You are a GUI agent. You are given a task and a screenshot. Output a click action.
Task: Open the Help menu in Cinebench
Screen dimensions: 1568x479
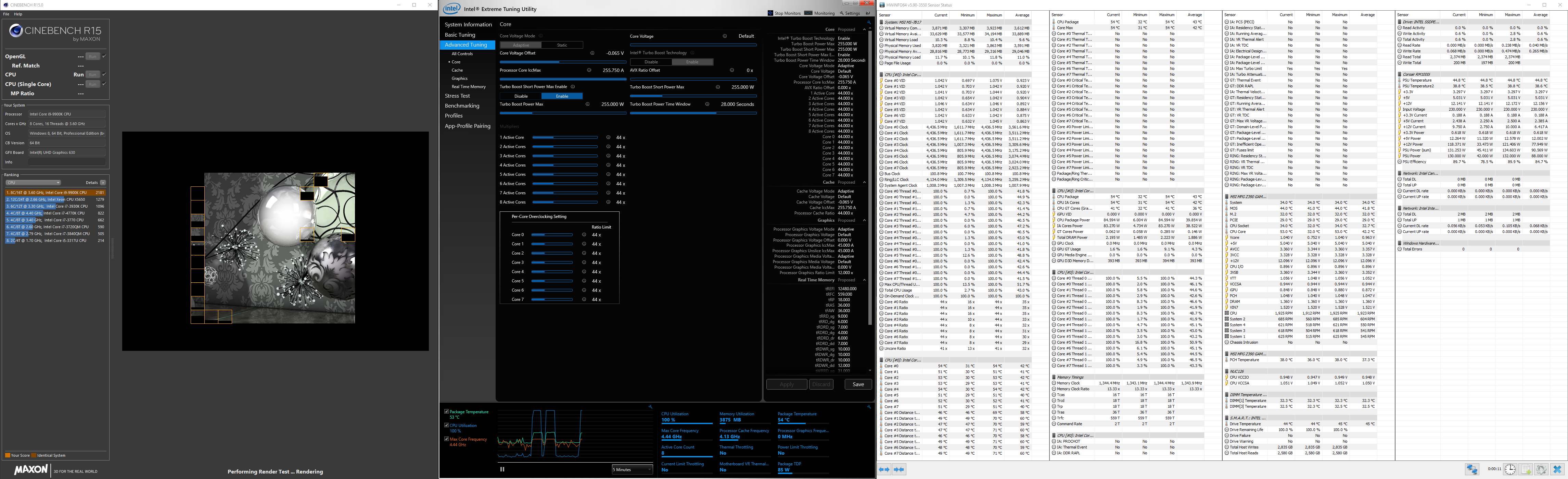[x=18, y=14]
